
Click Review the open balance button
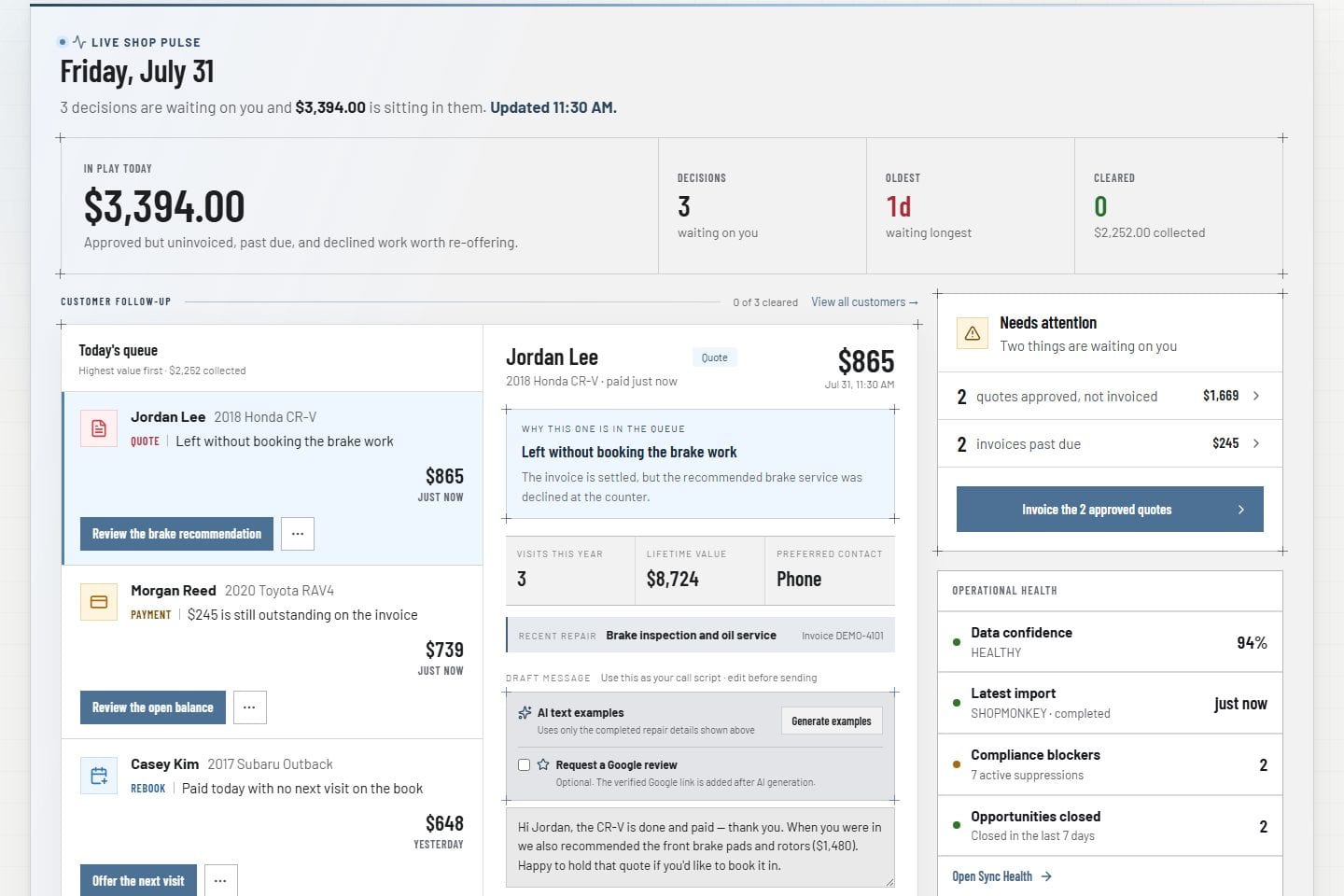coord(153,707)
